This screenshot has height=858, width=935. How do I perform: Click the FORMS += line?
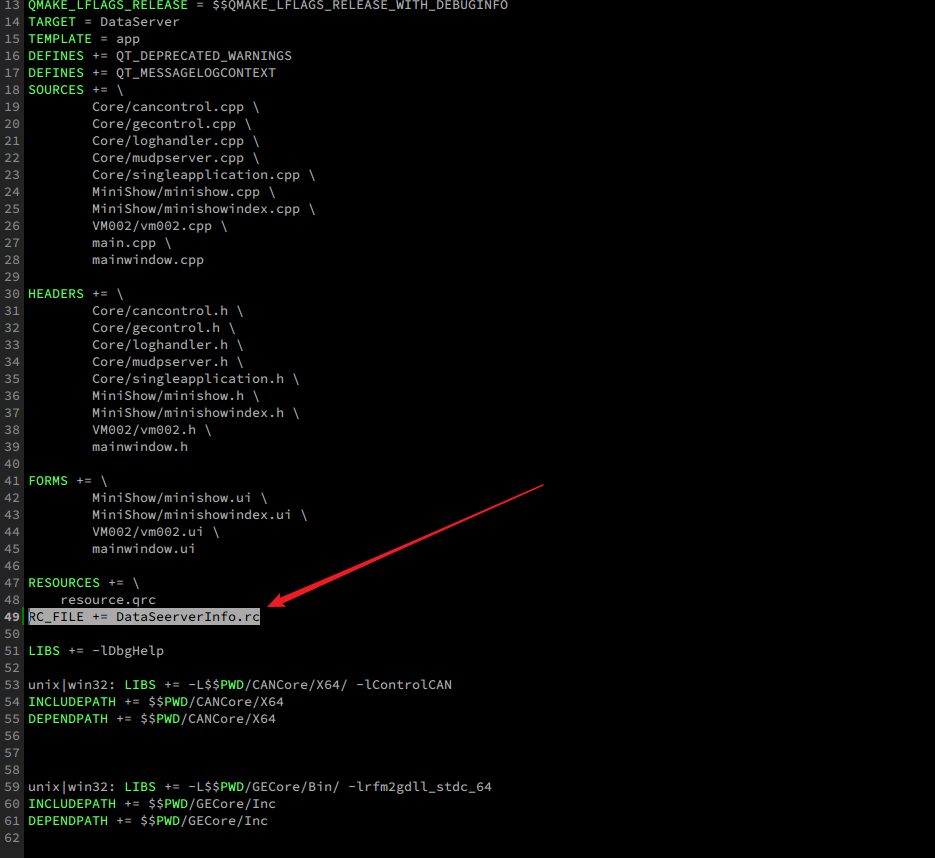[x=68, y=481]
